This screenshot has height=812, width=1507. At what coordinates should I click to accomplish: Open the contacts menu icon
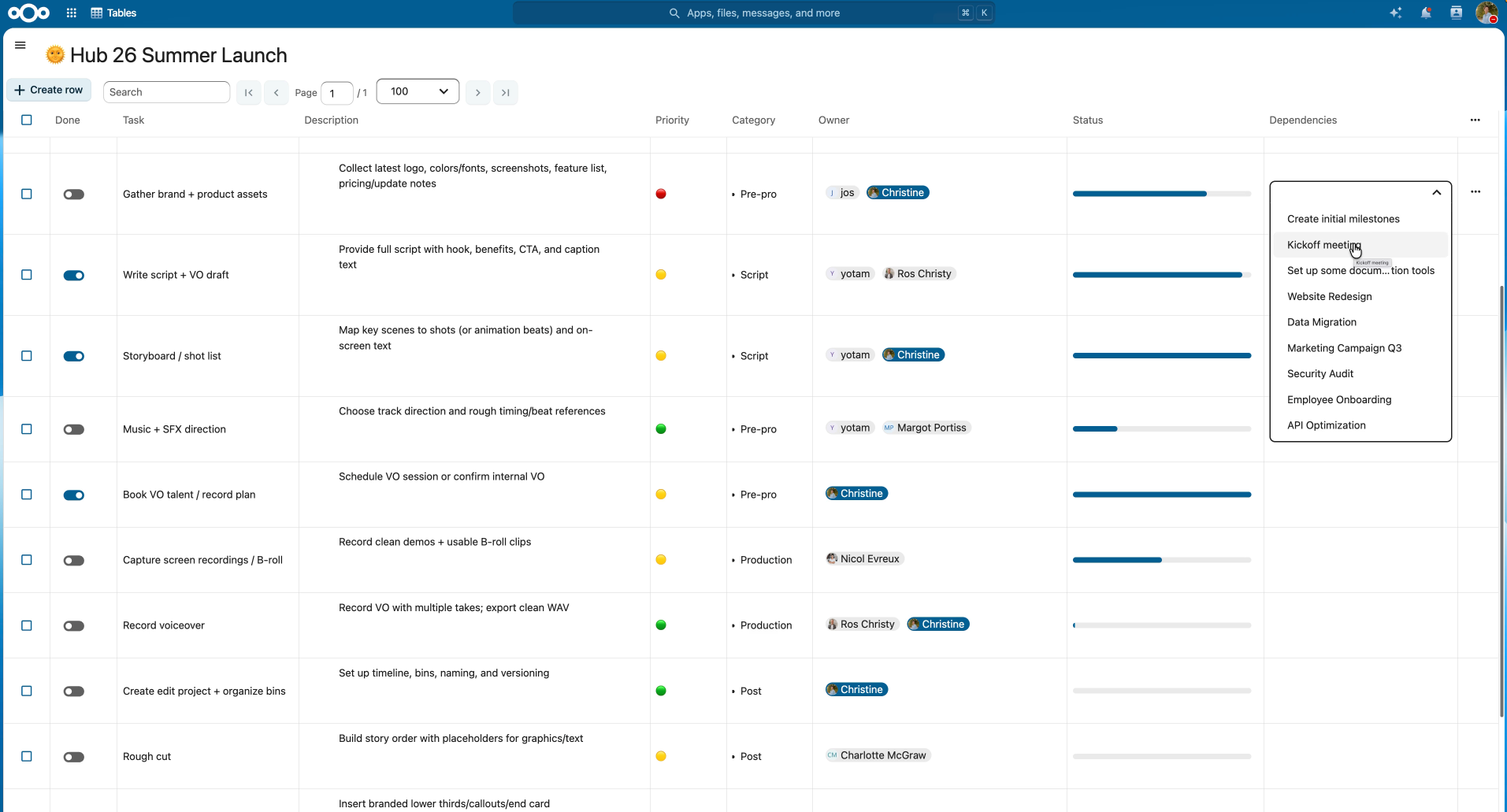1456,13
